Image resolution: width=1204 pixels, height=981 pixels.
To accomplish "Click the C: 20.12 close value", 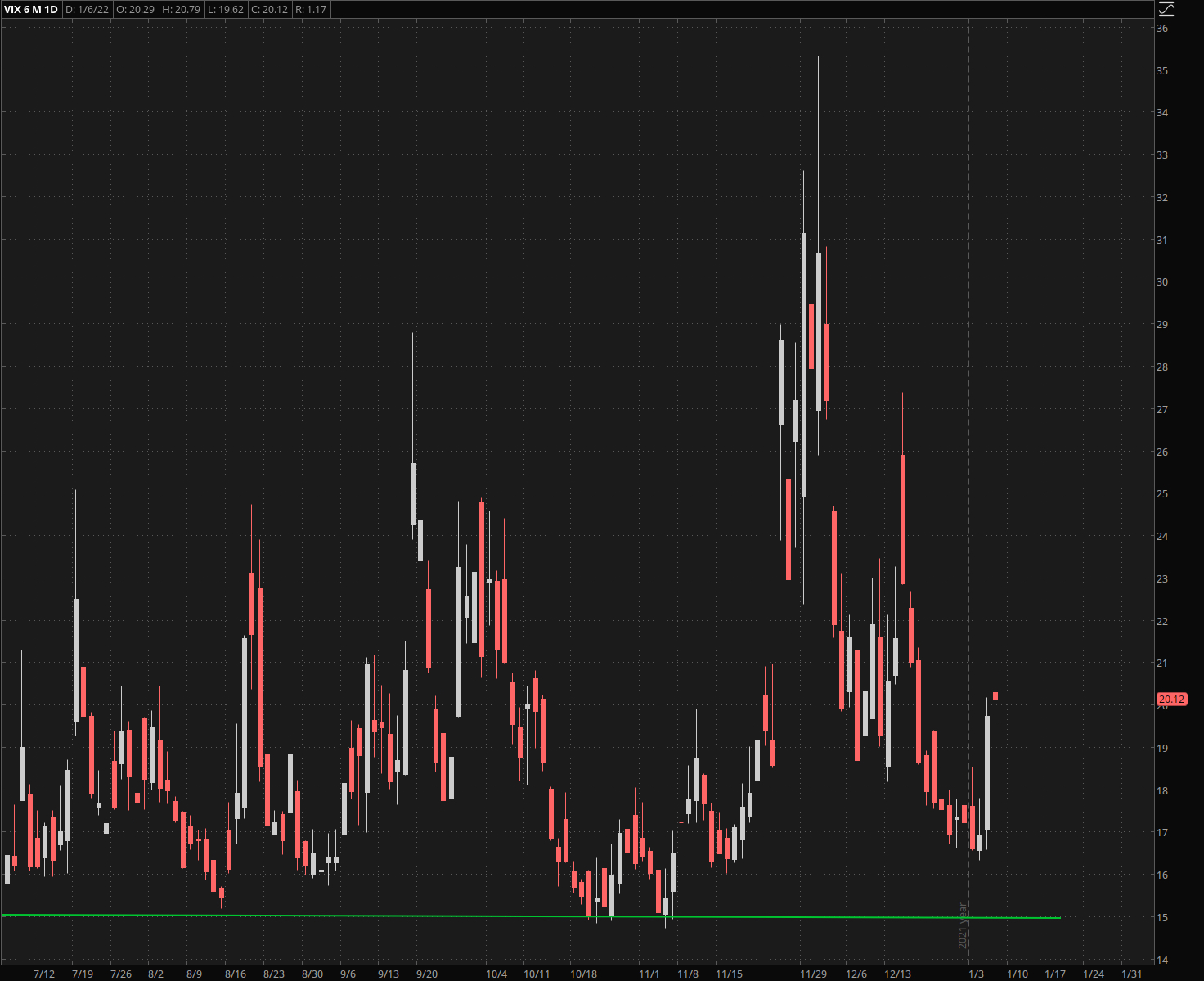I will click(x=269, y=10).
